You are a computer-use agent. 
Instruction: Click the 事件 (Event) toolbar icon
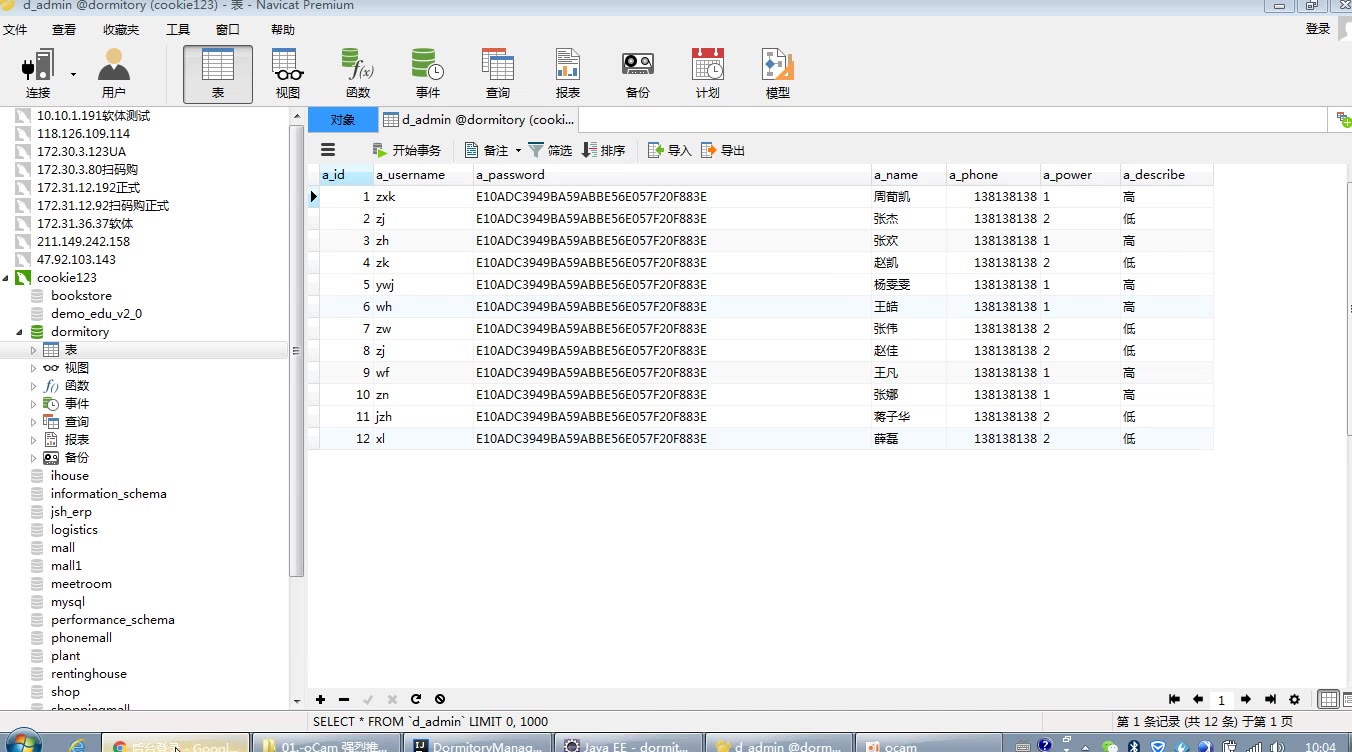(428, 74)
